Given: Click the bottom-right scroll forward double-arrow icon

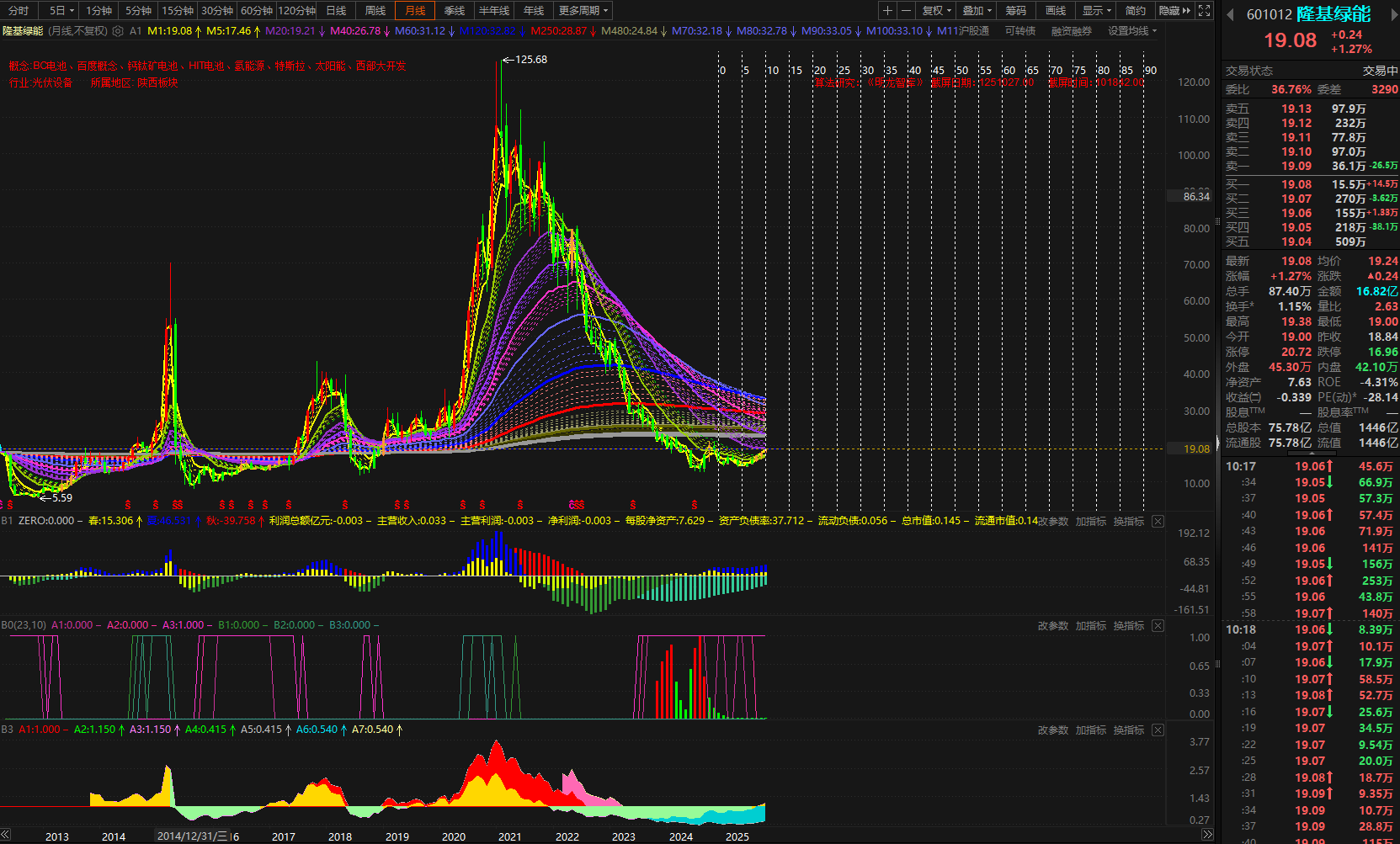Looking at the screenshot, I should coord(1207,835).
